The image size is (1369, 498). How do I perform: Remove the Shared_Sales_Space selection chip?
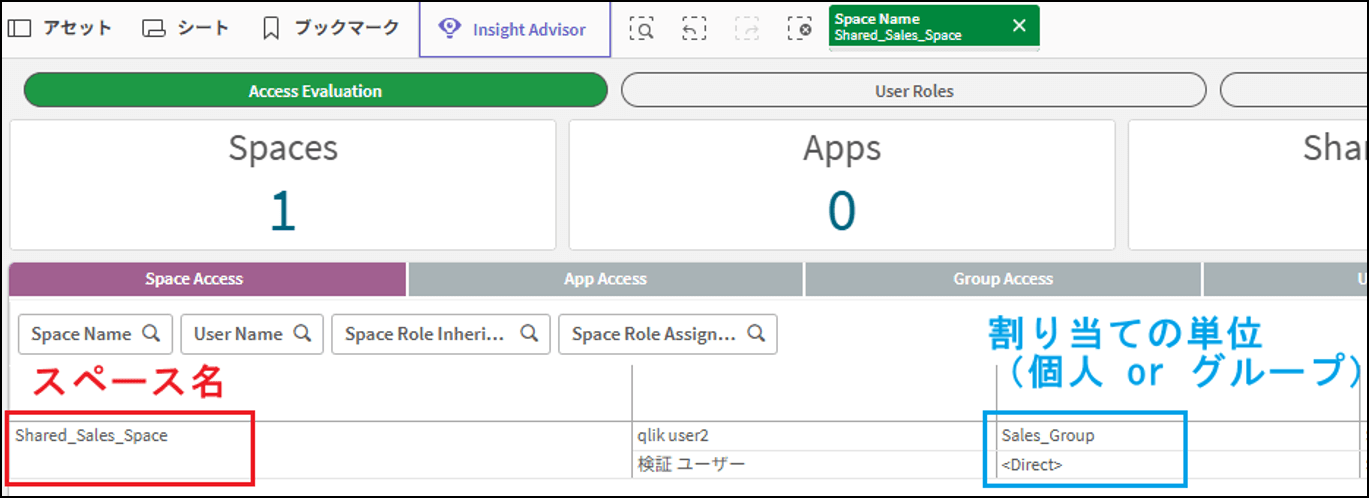[x=1019, y=26]
